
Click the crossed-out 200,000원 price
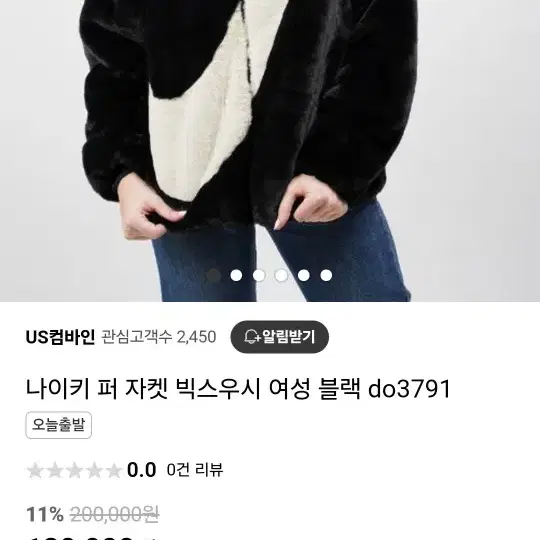114,515
